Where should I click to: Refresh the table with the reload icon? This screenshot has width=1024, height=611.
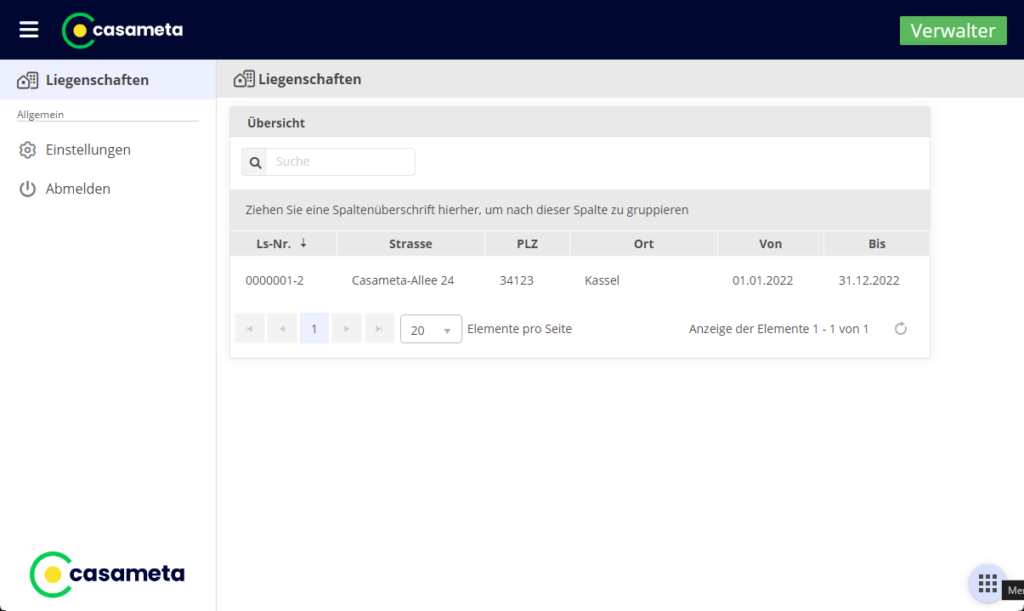(x=901, y=328)
